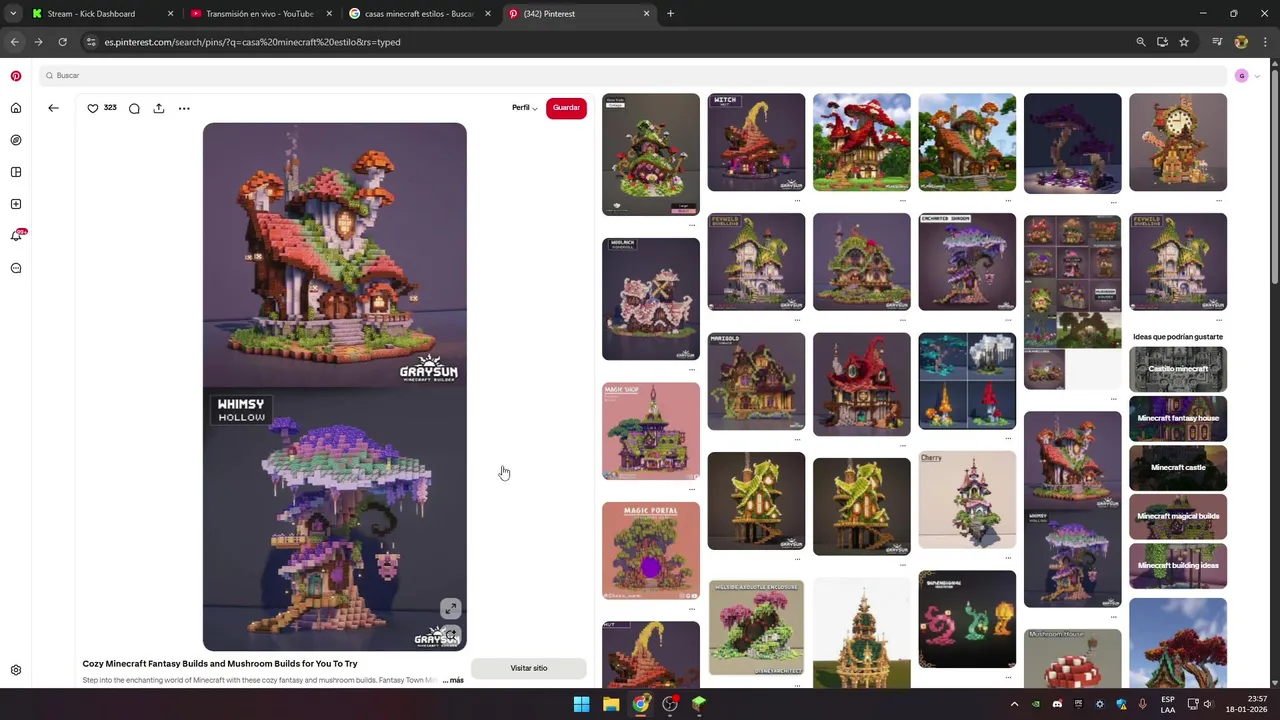Open the Castillo minecraft suggestion

1178,369
